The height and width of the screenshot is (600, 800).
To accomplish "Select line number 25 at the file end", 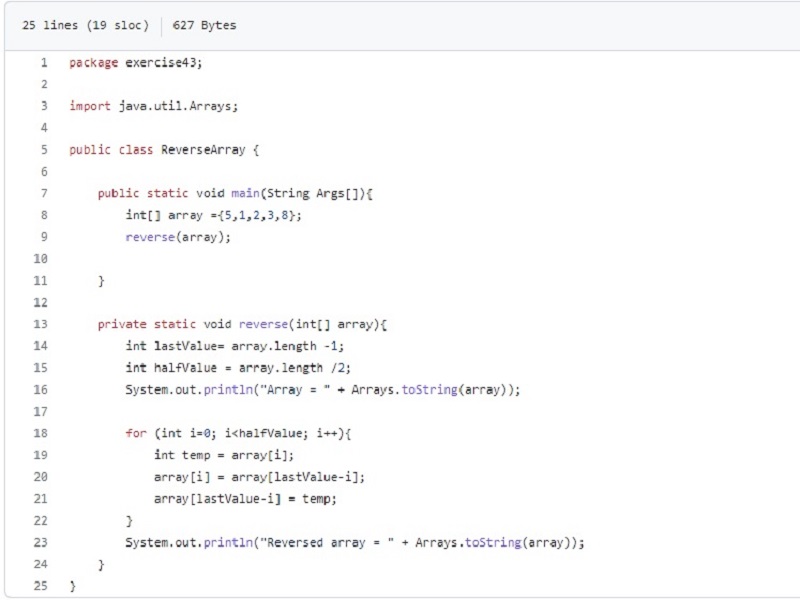I will [40, 586].
